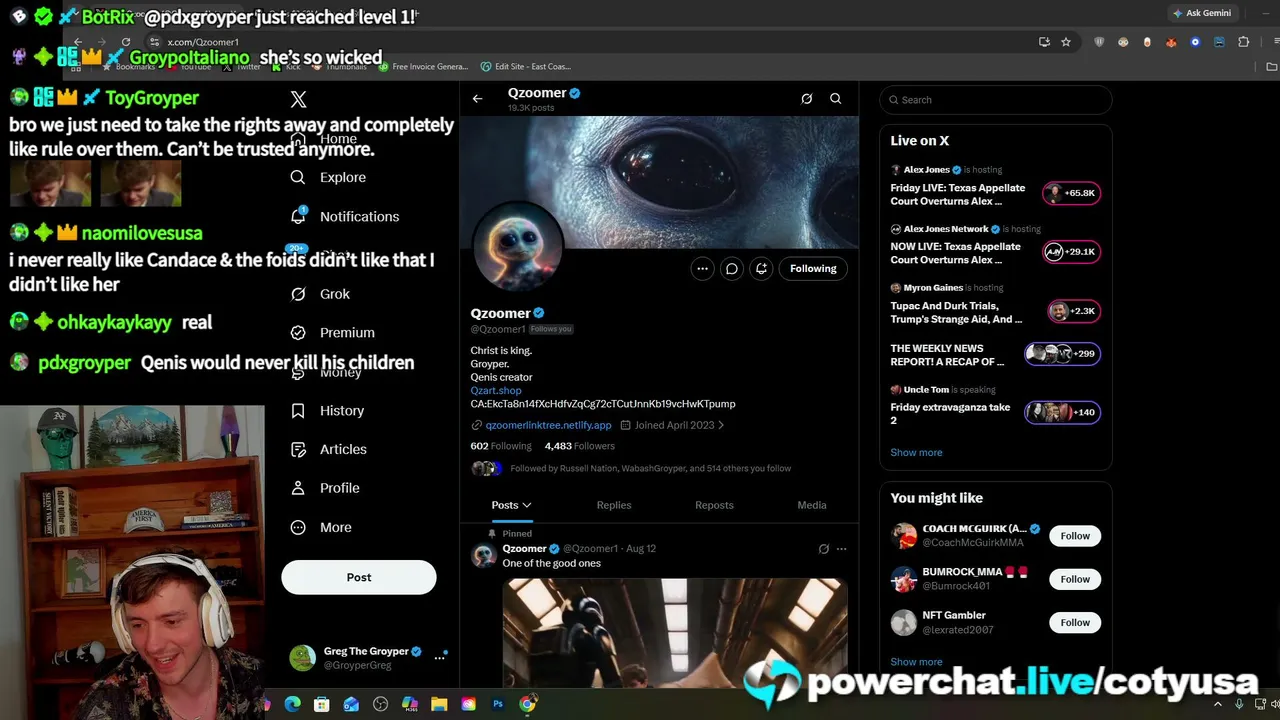Click the Grok profile summary icon
The width and height of the screenshot is (1280, 720).
807,99
